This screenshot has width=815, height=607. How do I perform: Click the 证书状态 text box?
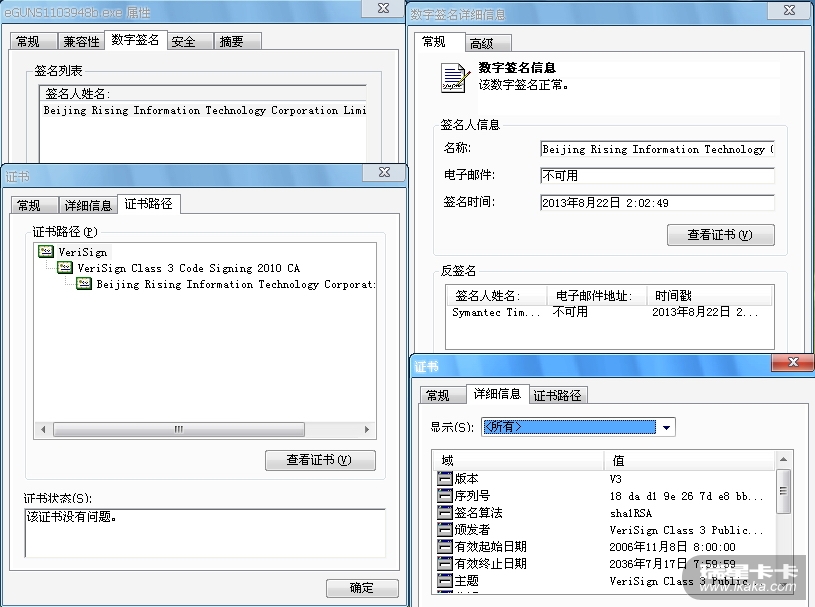coord(205,533)
